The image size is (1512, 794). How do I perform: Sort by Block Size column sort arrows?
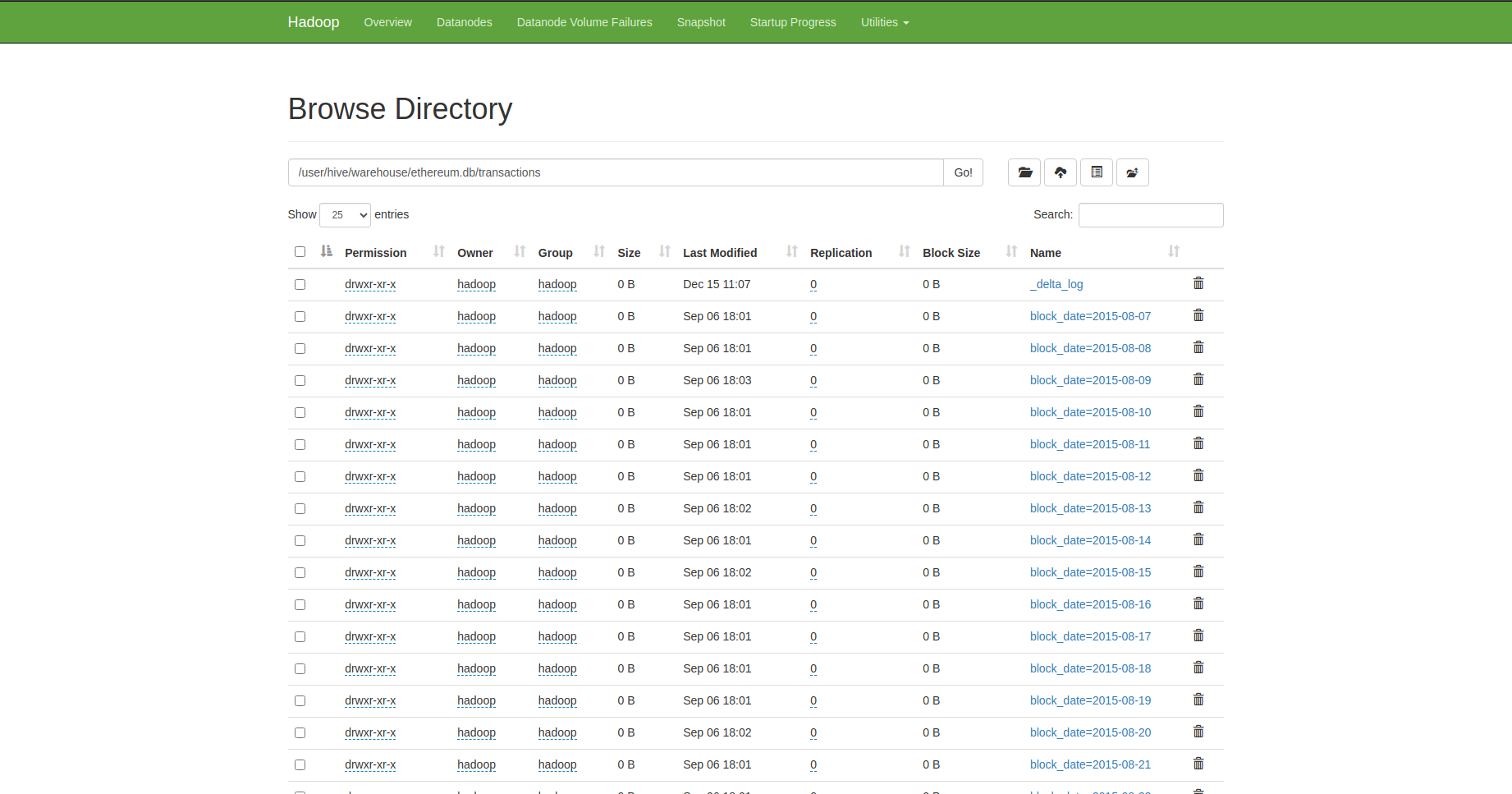coord(1011,251)
